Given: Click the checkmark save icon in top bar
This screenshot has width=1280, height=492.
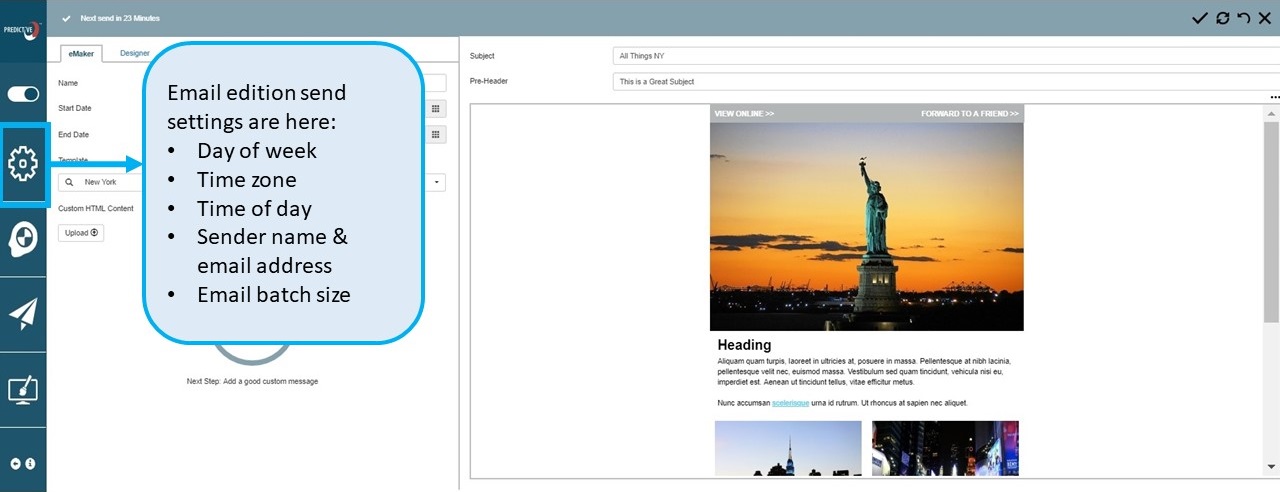Looking at the screenshot, I should 1199,18.
